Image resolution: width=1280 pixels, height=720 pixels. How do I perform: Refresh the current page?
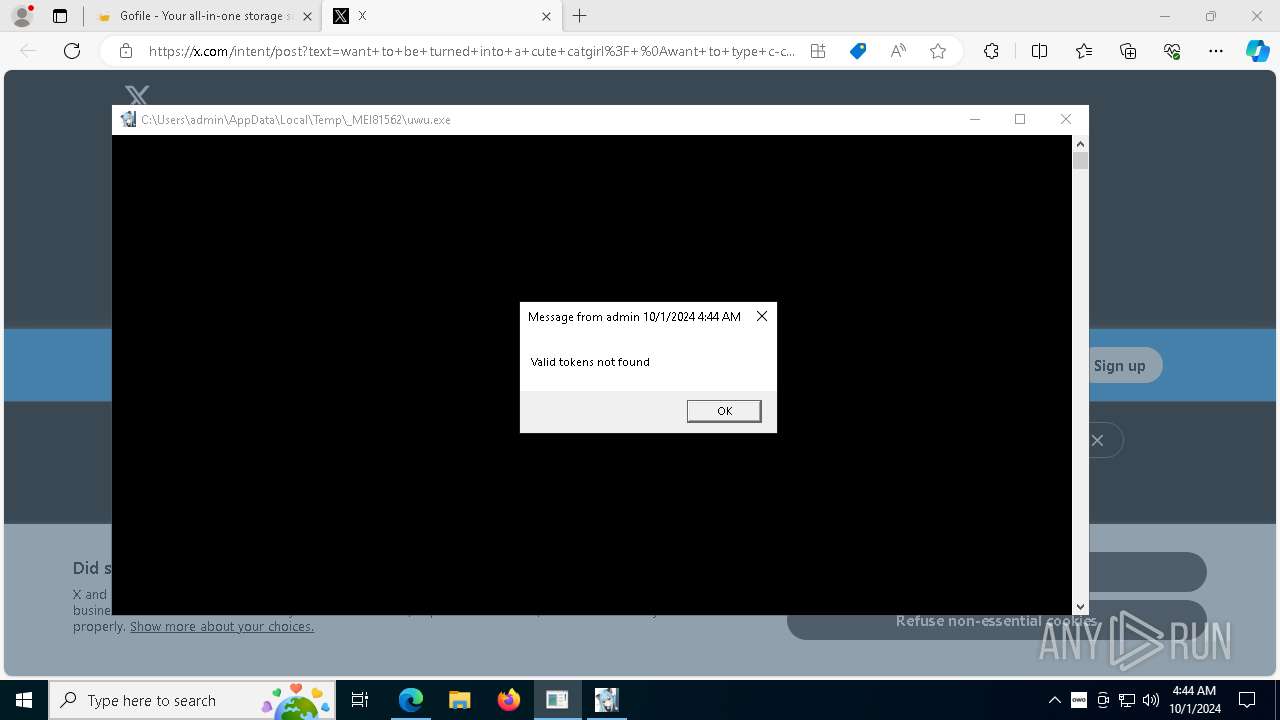(72, 51)
